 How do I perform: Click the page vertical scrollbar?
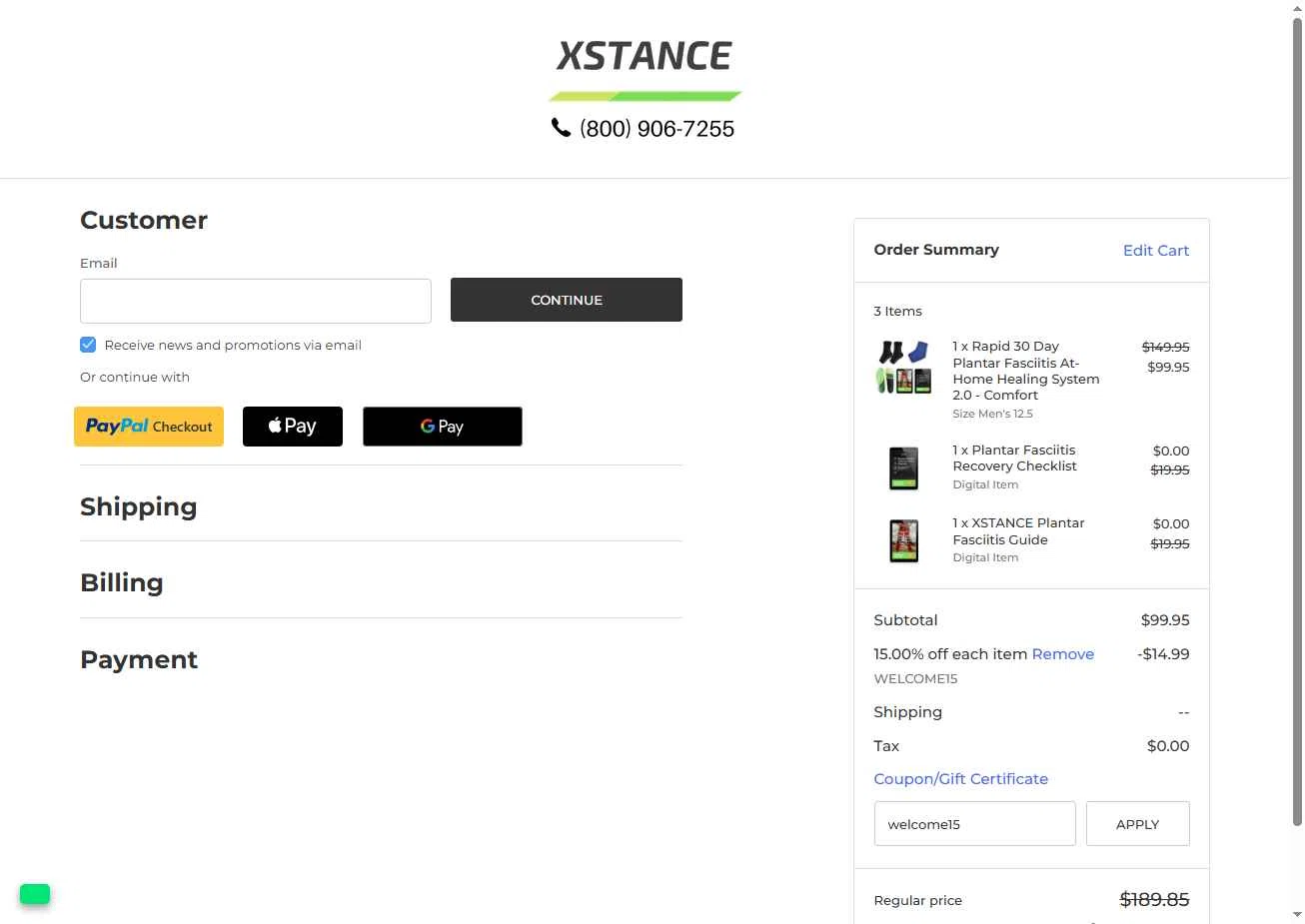1297,420
